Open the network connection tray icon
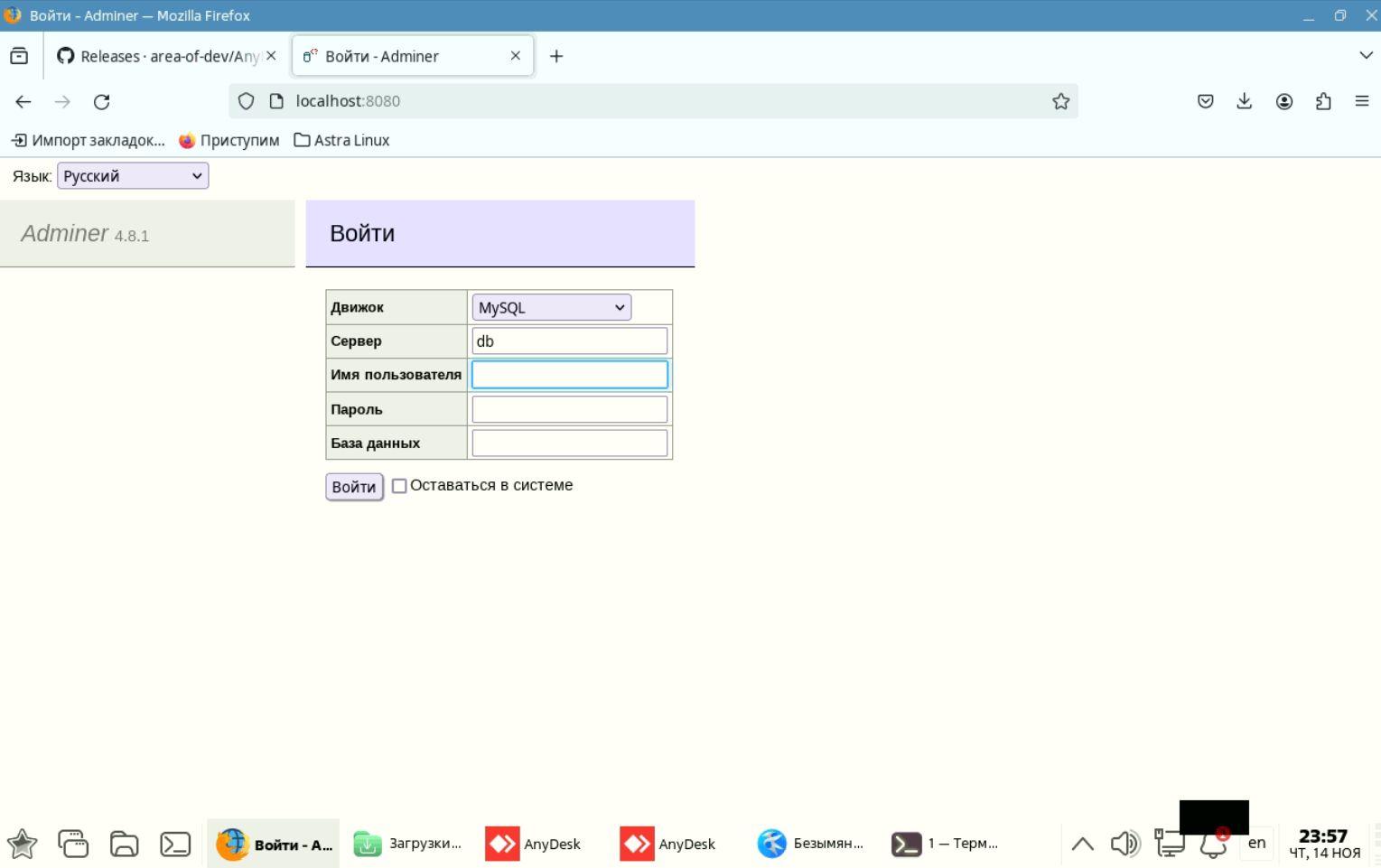This screenshot has width=1381, height=868. click(1170, 844)
